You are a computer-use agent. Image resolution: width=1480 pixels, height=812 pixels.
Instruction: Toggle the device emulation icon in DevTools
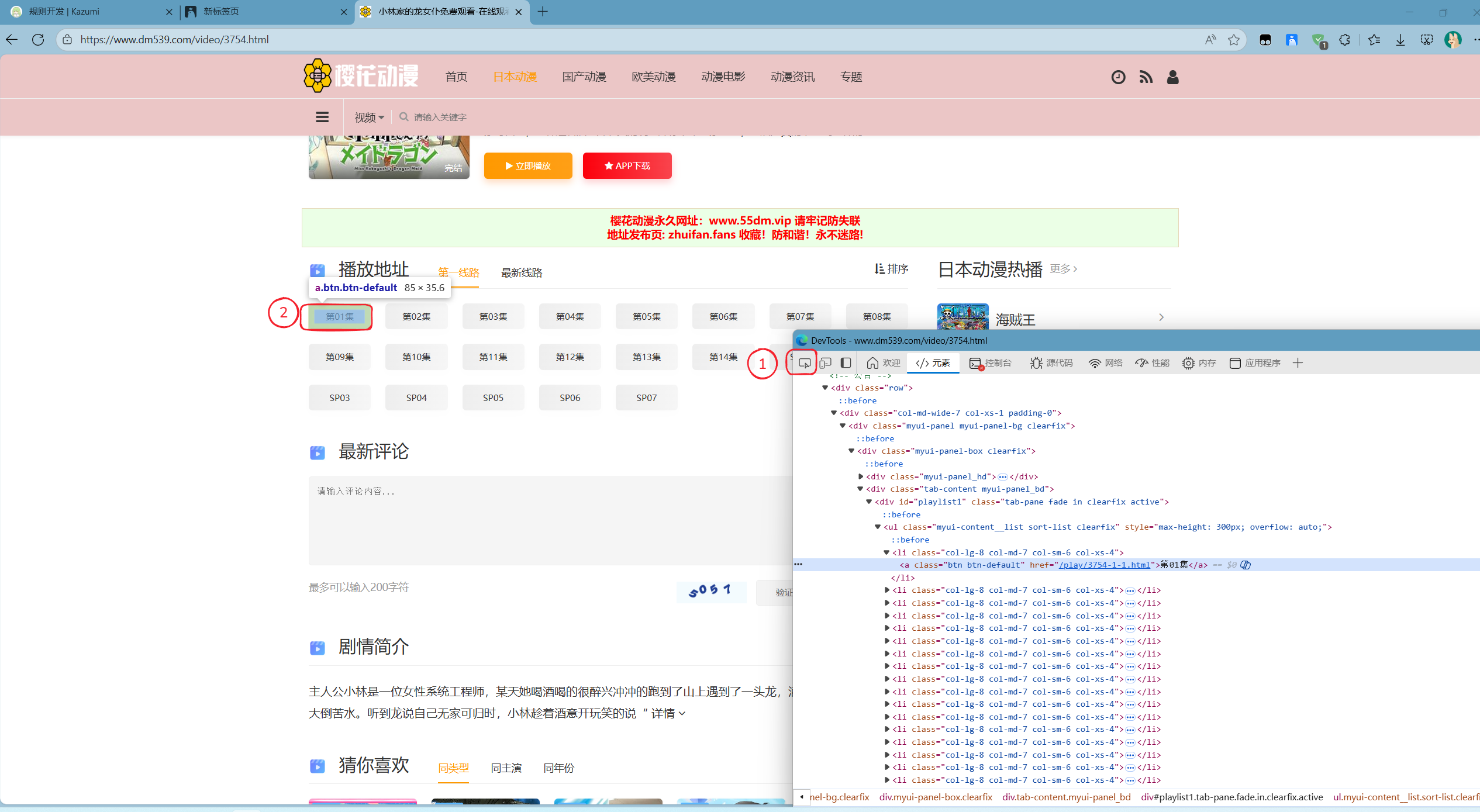pos(825,363)
